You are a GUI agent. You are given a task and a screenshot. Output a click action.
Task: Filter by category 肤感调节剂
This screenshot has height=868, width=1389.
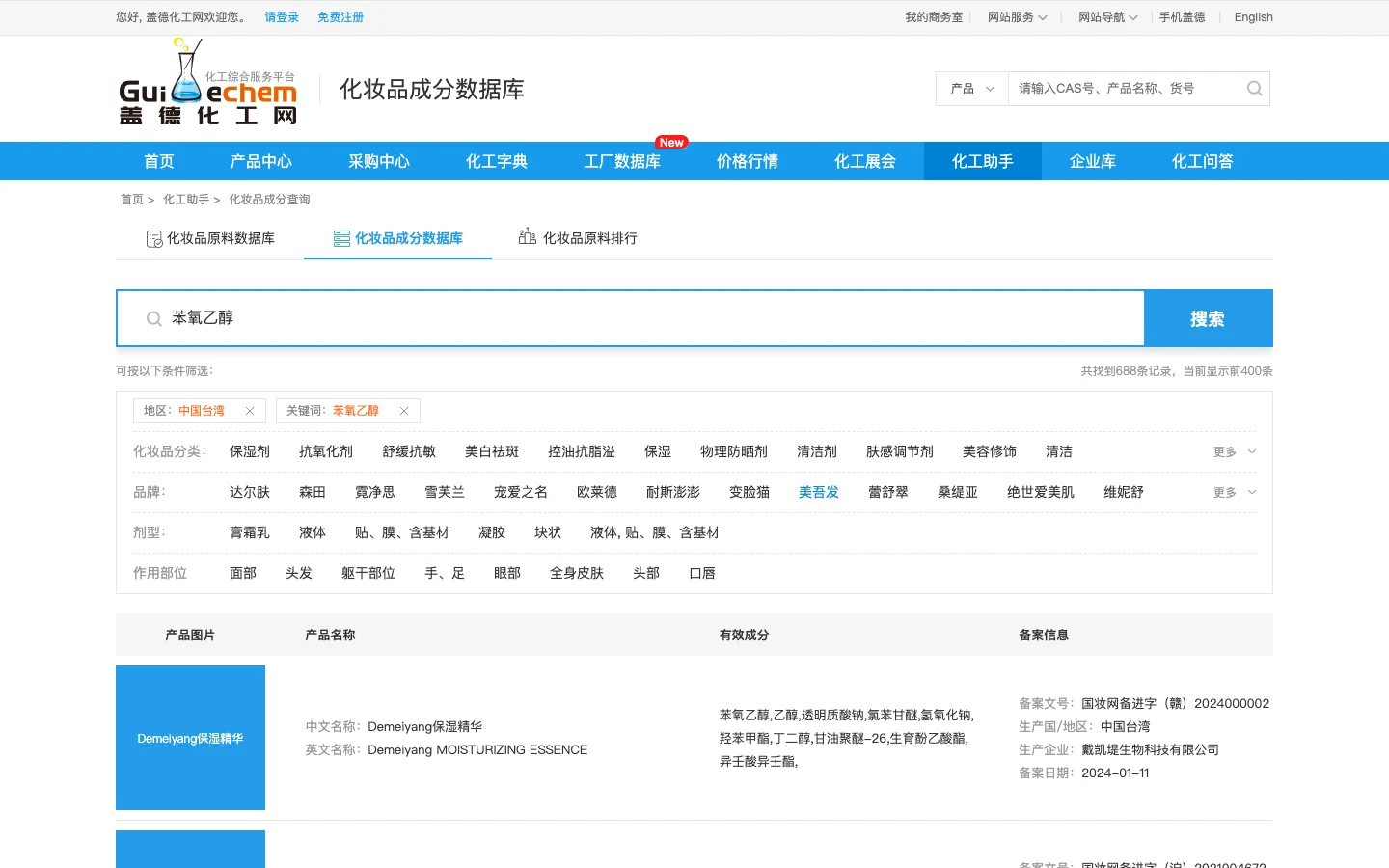(900, 451)
